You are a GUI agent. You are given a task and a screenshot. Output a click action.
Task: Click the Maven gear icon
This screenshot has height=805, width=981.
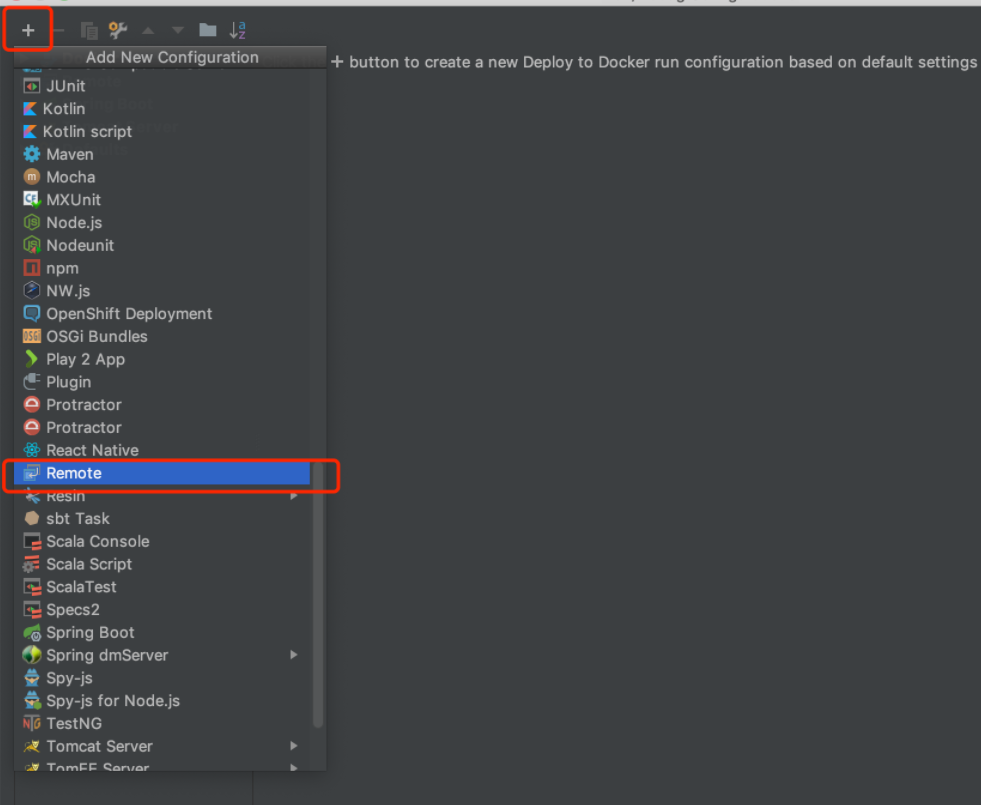tap(31, 154)
